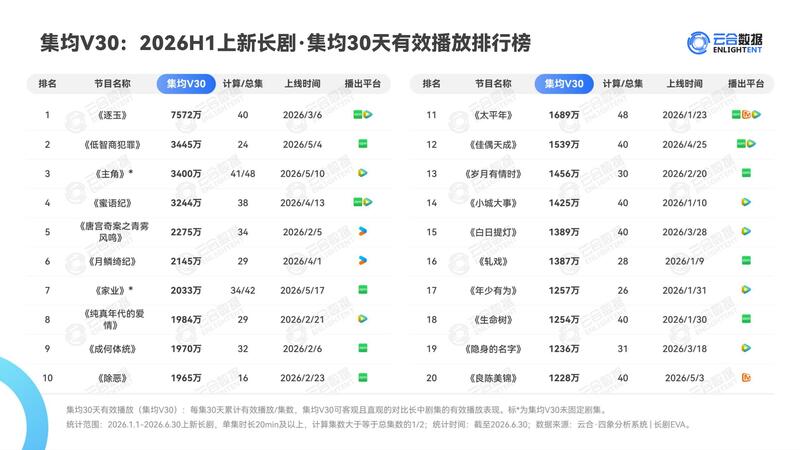Select Youku icon on the 2275万 row
Viewport: 800px width, 450px height.
pyautogui.click(x=363, y=231)
